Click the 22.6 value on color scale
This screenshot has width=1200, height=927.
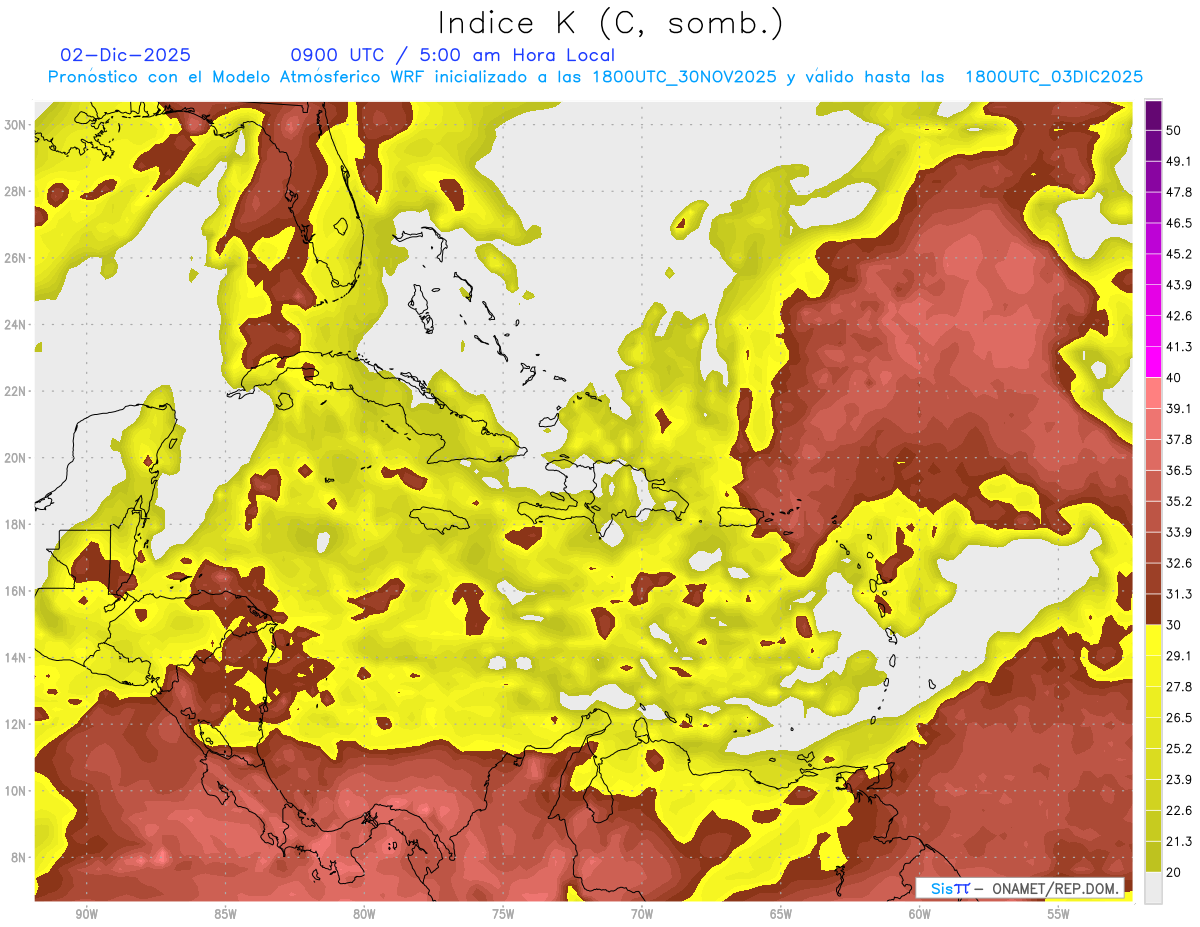[1180, 811]
